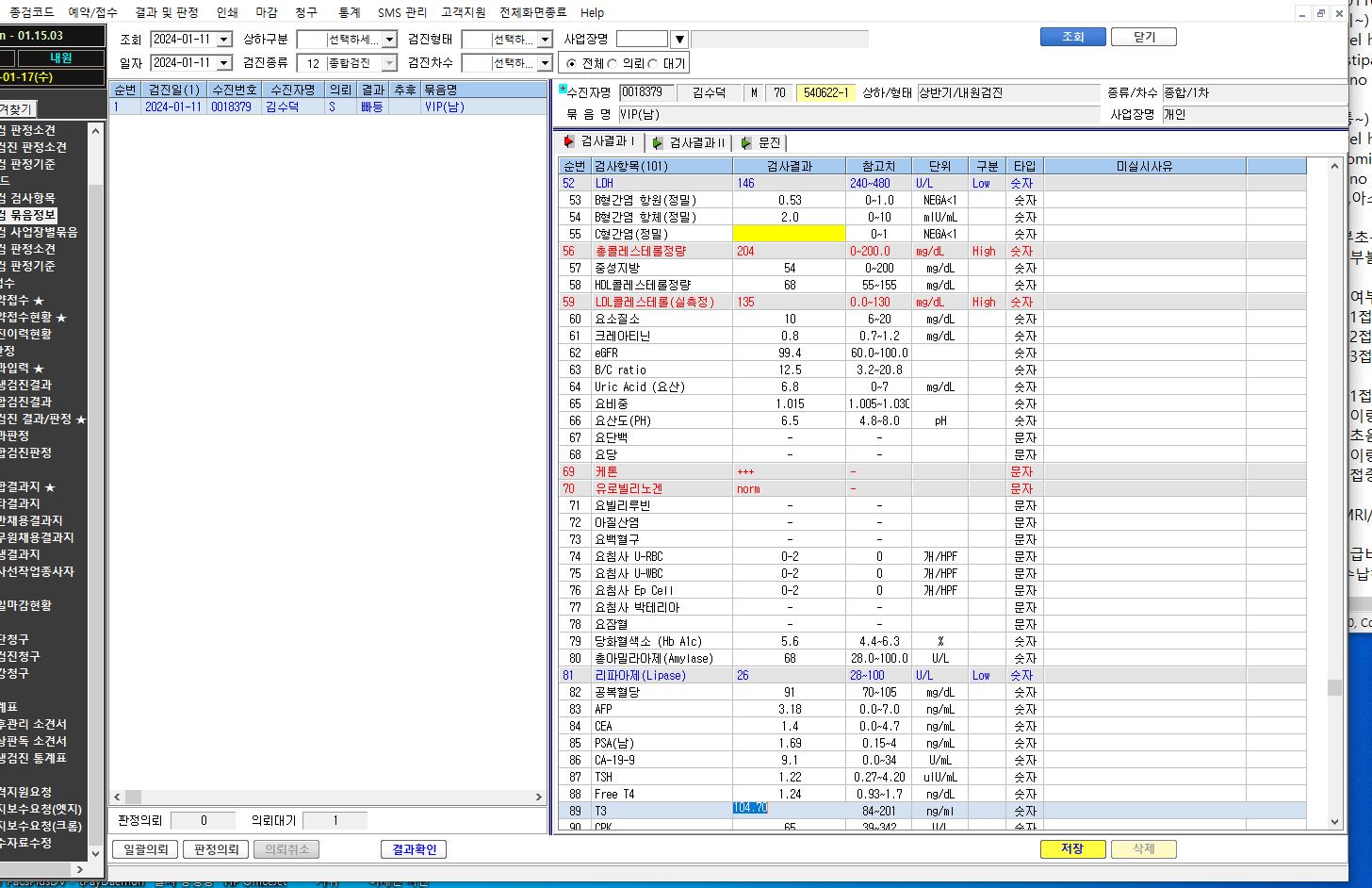
Task: Click the 결과확인 button
Action: click(414, 849)
